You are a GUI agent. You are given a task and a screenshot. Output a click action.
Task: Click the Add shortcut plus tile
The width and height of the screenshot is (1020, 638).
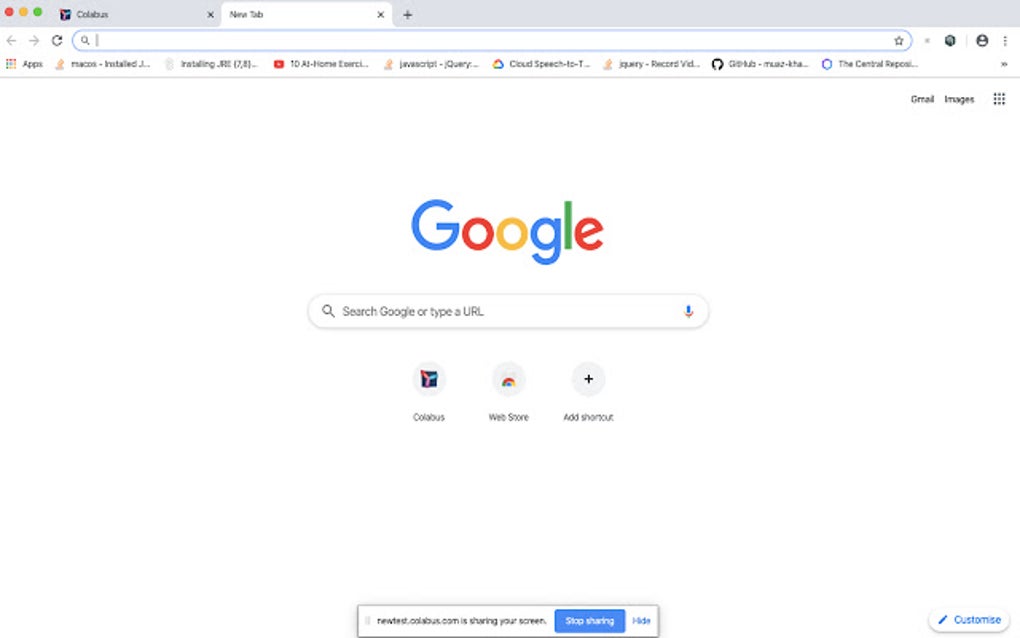pos(588,392)
